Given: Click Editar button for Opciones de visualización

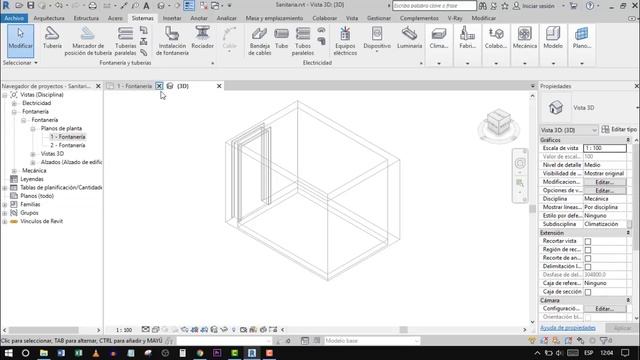Looking at the screenshot, I should point(604,191).
